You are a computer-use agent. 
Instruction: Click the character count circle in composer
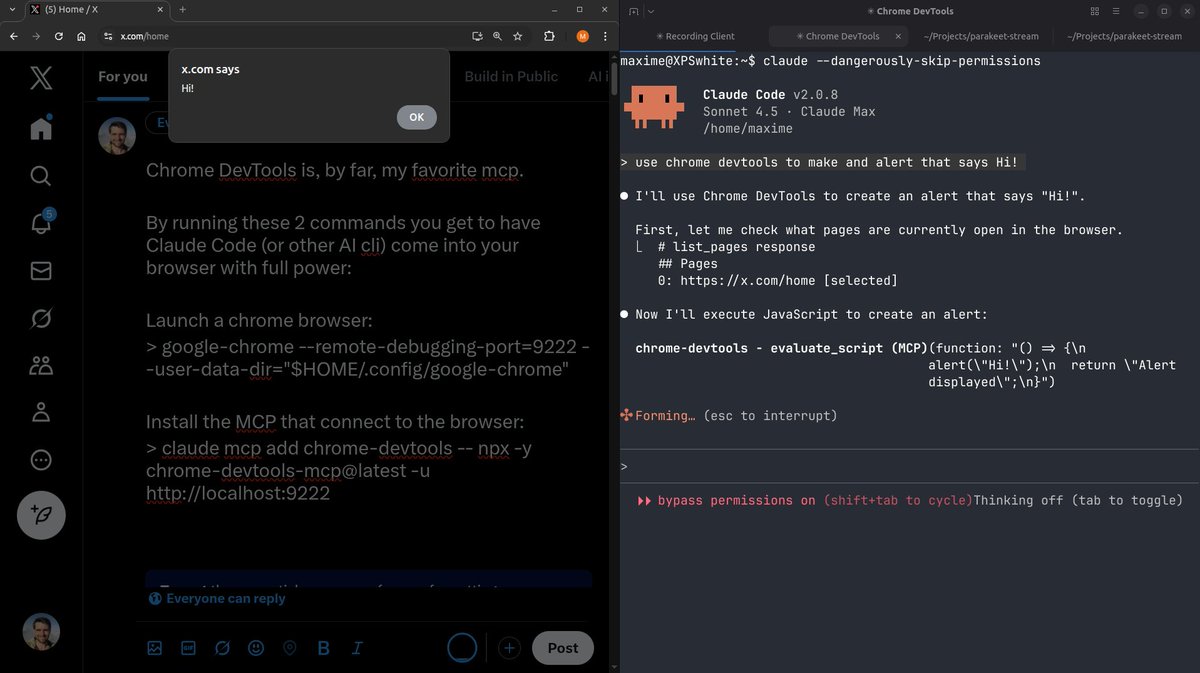pyautogui.click(x=462, y=648)
